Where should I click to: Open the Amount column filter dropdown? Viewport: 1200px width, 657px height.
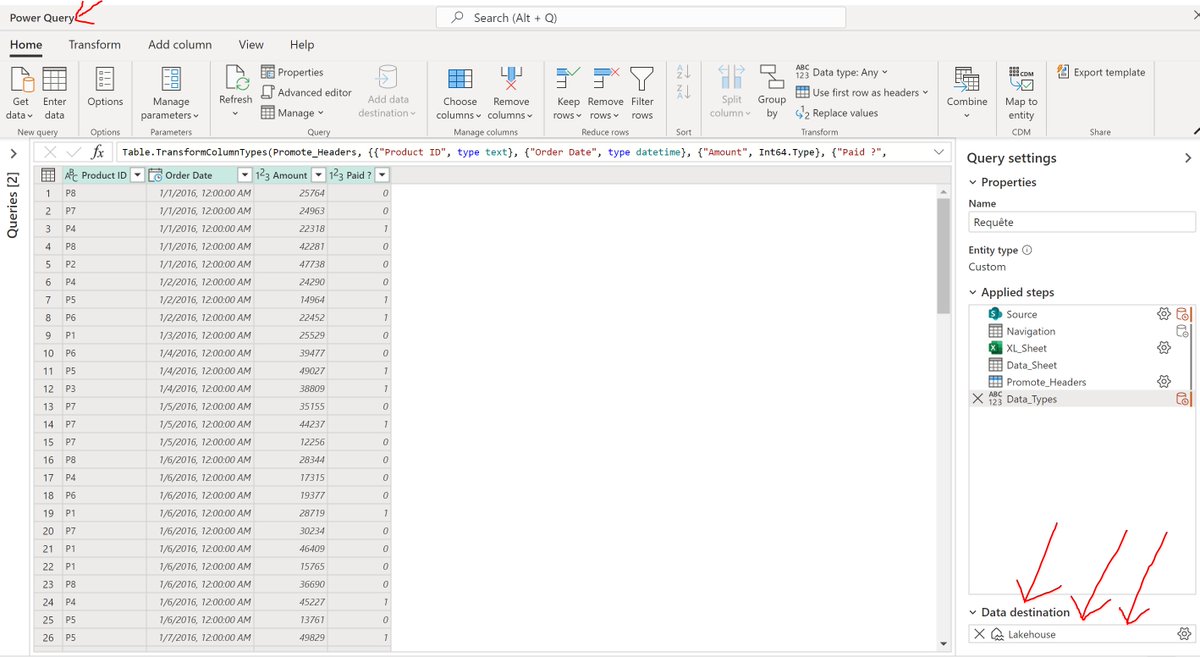(320, 175)
